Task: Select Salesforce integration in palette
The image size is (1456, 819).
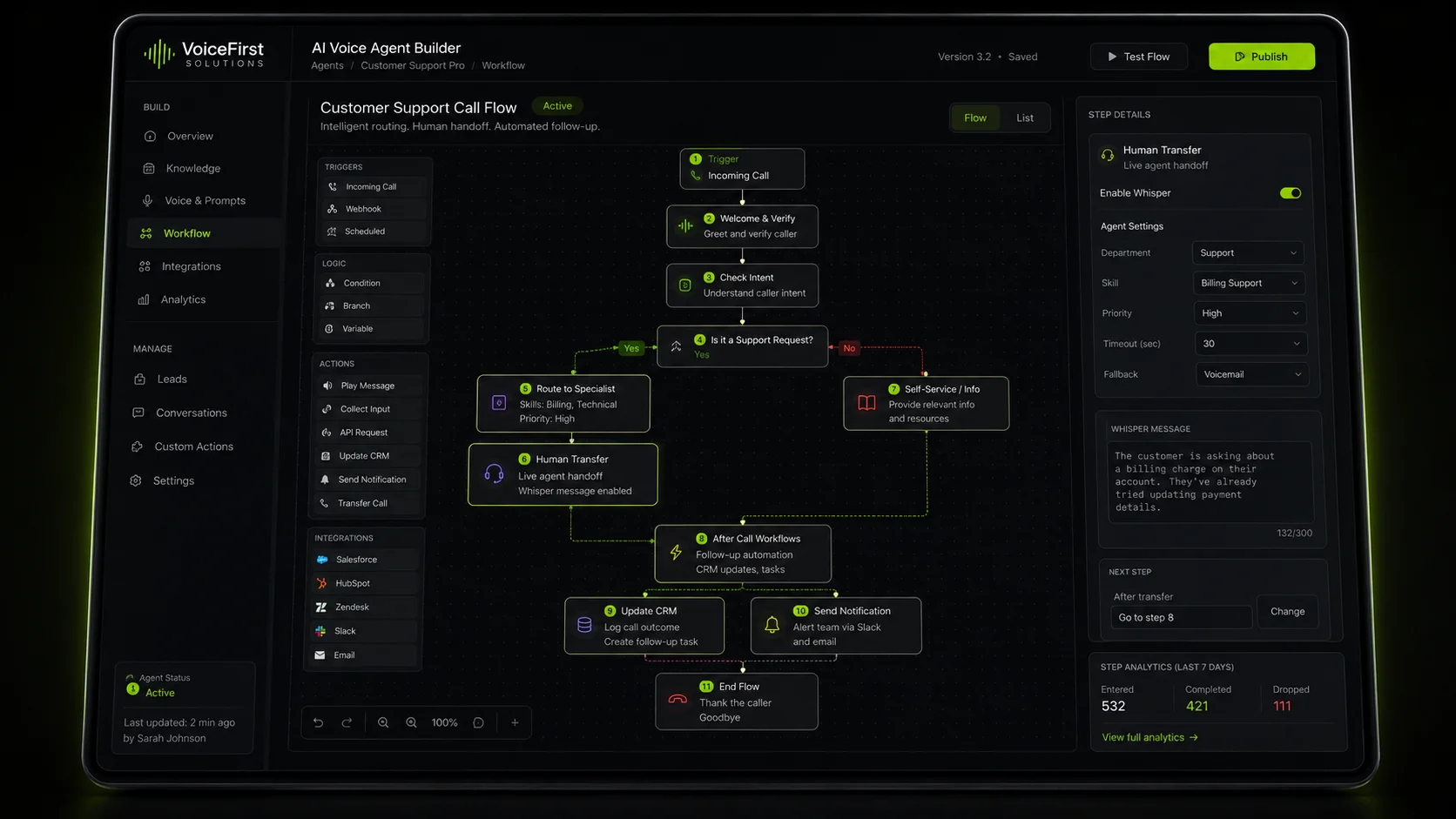Action: [x=365, y=560]
